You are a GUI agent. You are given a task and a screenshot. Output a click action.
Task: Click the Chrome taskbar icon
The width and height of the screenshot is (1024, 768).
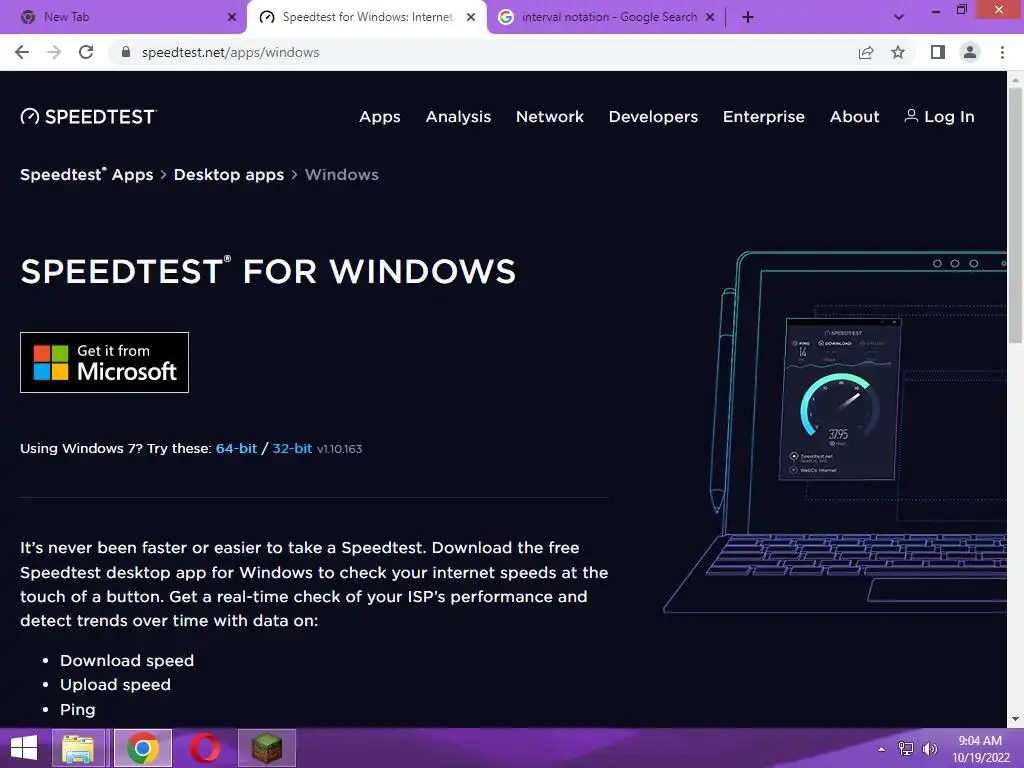(x=143, y=748)
